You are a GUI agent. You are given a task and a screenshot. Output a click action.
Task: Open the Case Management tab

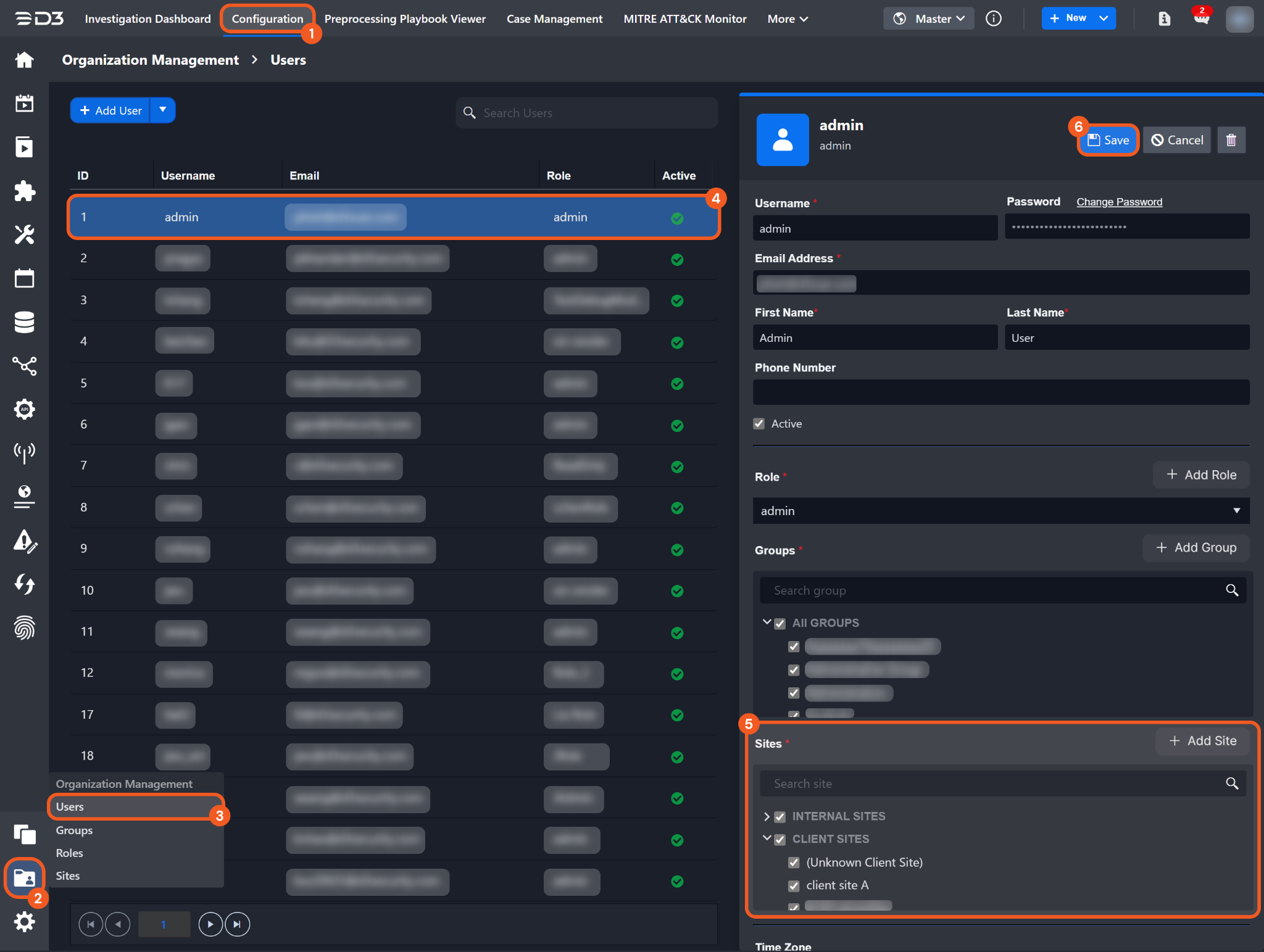pyautogui.click(x=554, y=19)
